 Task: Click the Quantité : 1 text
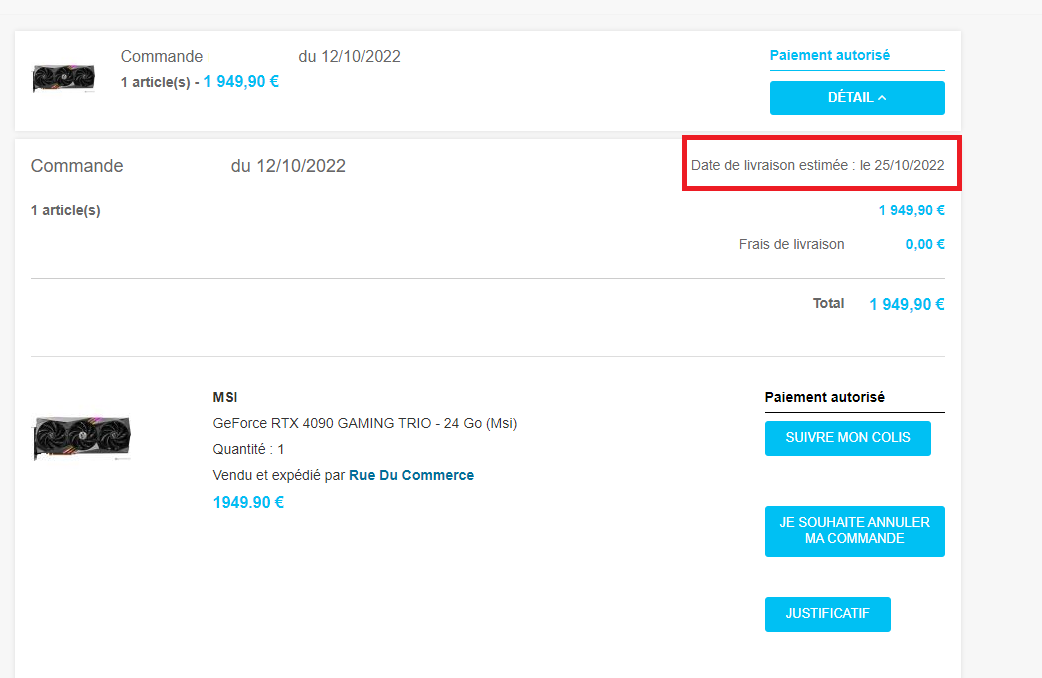248,449
